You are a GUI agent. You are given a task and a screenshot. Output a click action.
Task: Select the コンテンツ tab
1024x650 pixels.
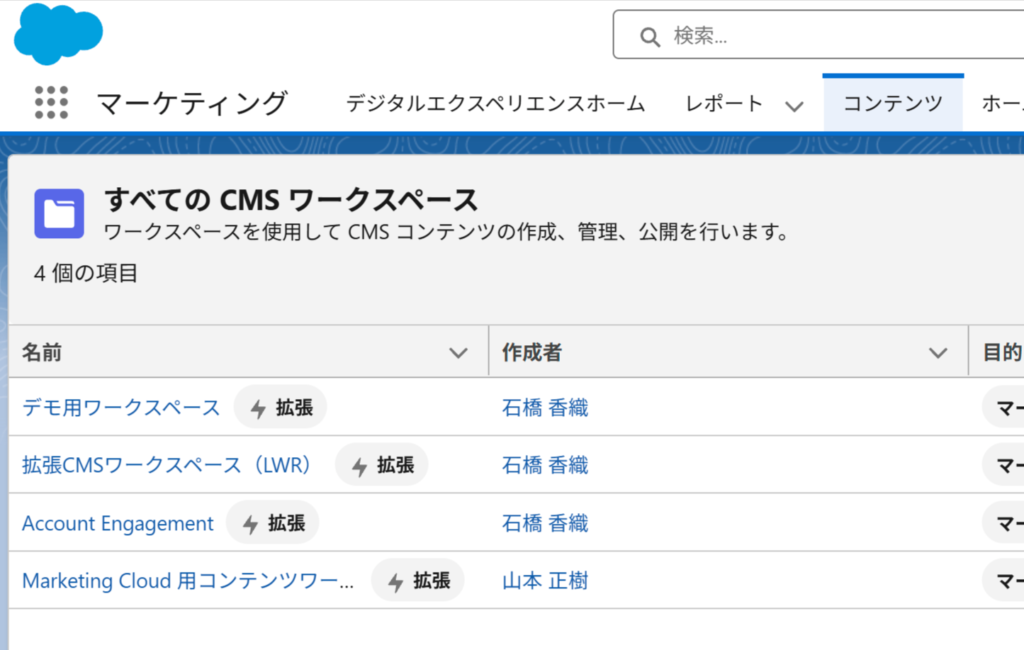pos(893,103)
